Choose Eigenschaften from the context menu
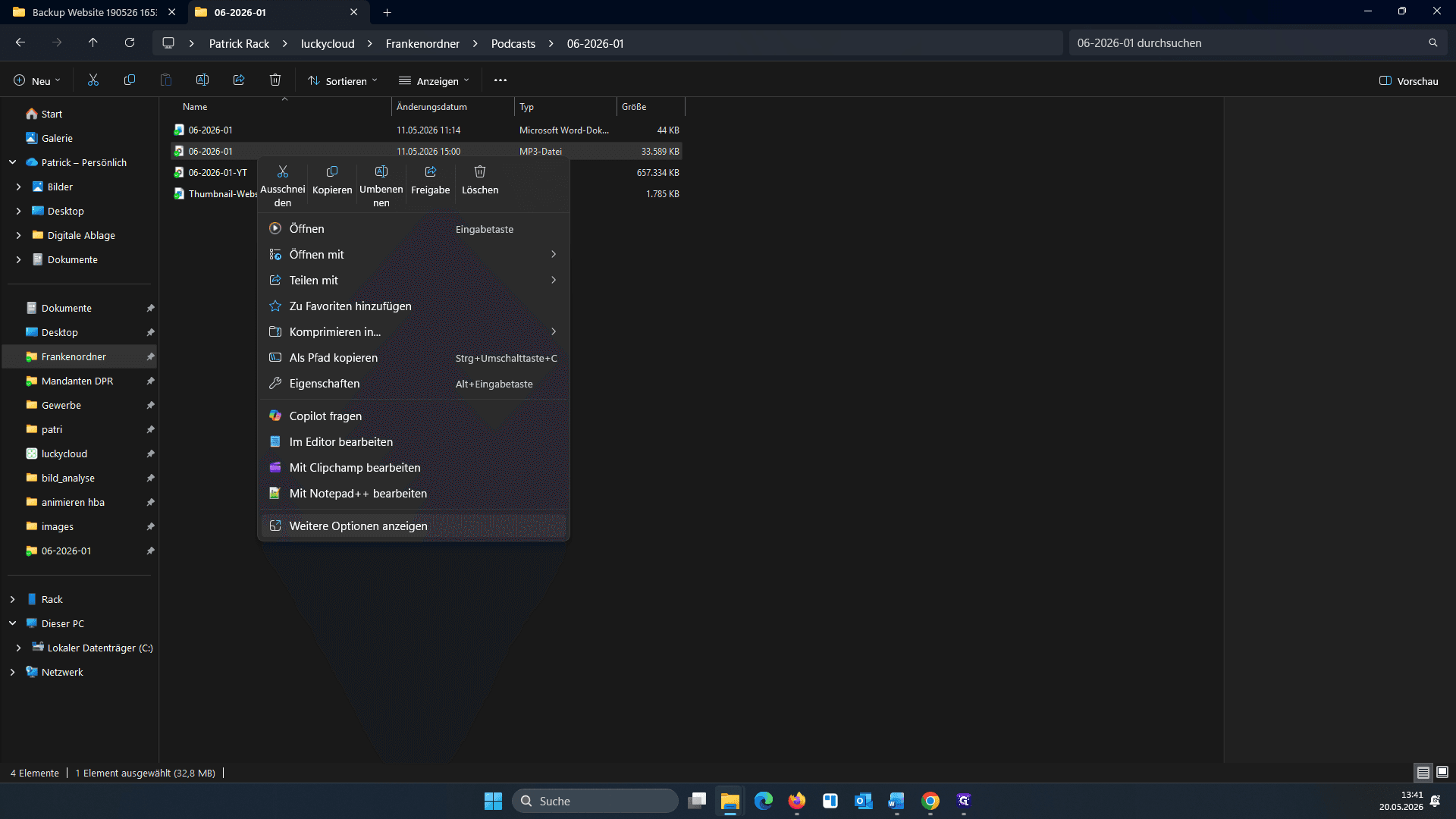Image resolution: width=1456 pixels, height=819 pixels. [x=414, y=384]
